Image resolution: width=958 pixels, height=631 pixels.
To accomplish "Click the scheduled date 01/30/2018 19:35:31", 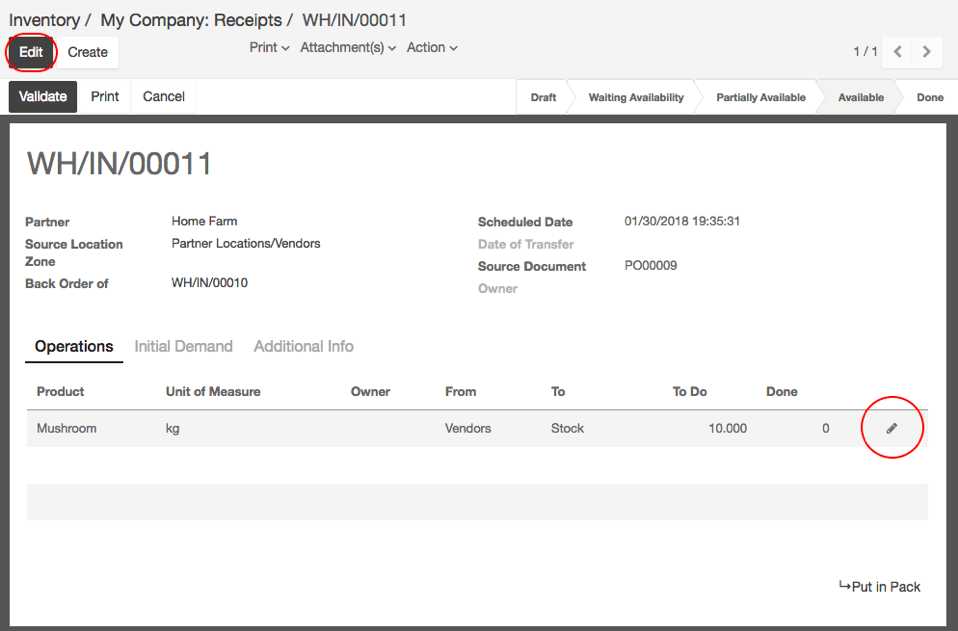I will coord(682,221).
